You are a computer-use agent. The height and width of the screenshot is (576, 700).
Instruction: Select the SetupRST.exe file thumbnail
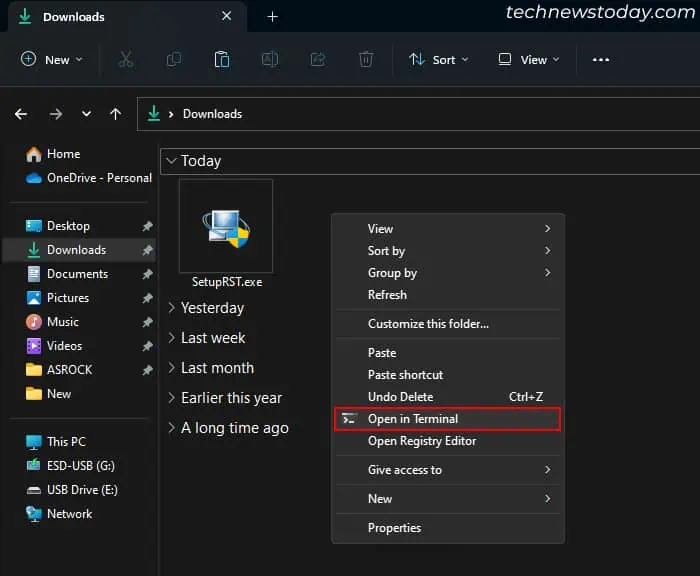[226, 228]
